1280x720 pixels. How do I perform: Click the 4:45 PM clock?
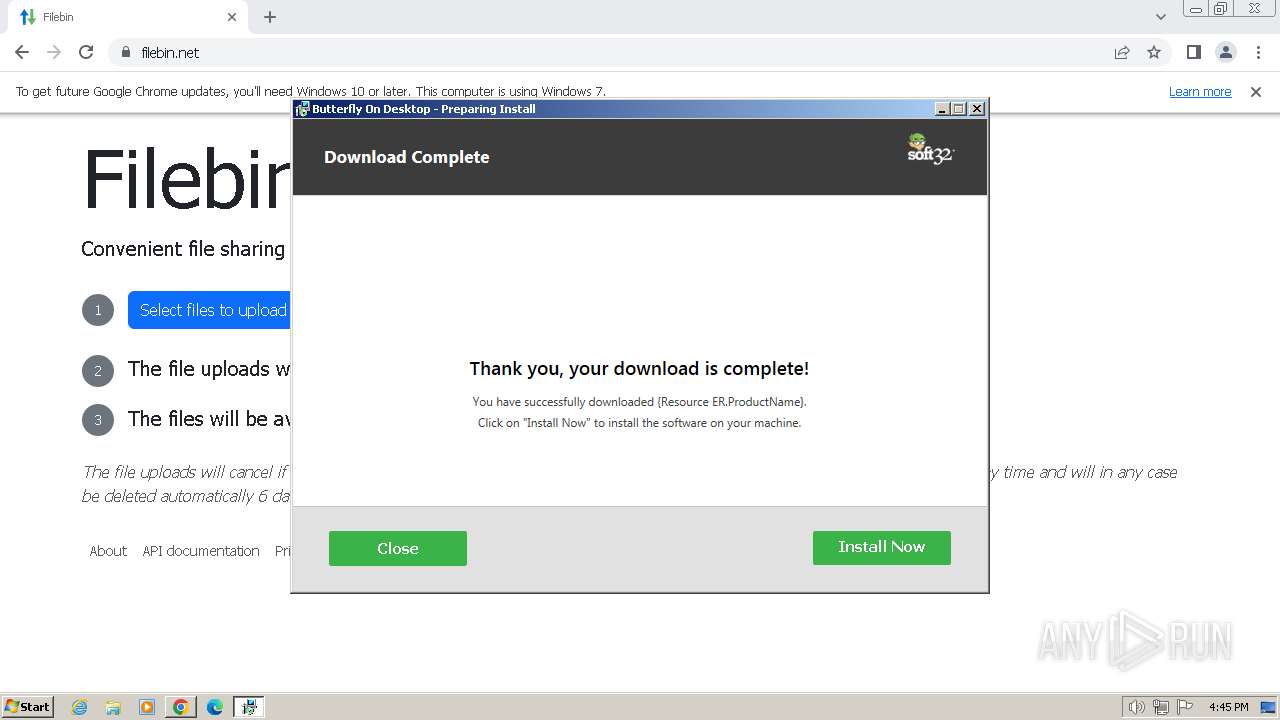tap(1229, 707)
